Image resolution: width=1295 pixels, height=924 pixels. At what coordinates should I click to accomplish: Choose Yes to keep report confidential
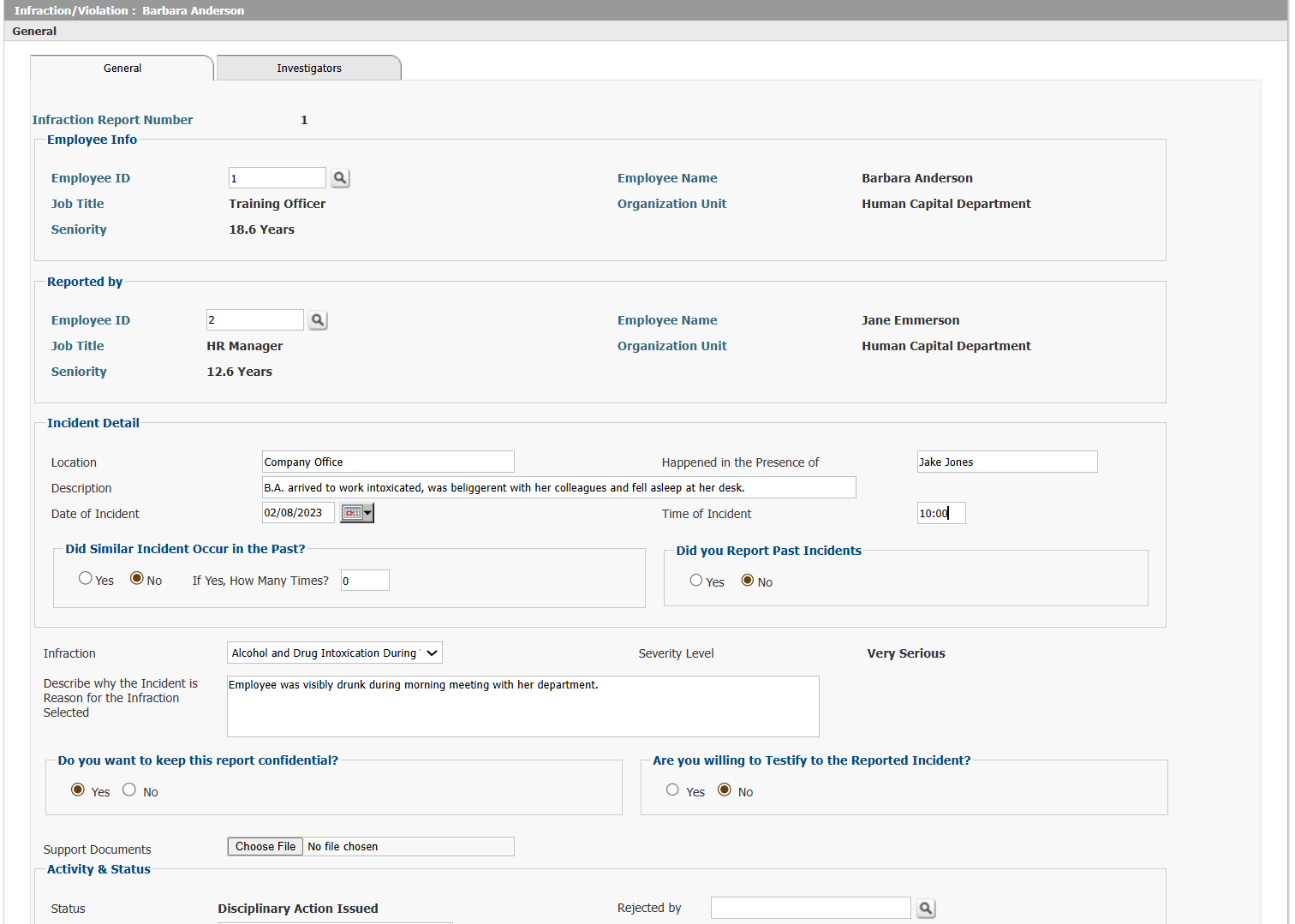(78, 790)
